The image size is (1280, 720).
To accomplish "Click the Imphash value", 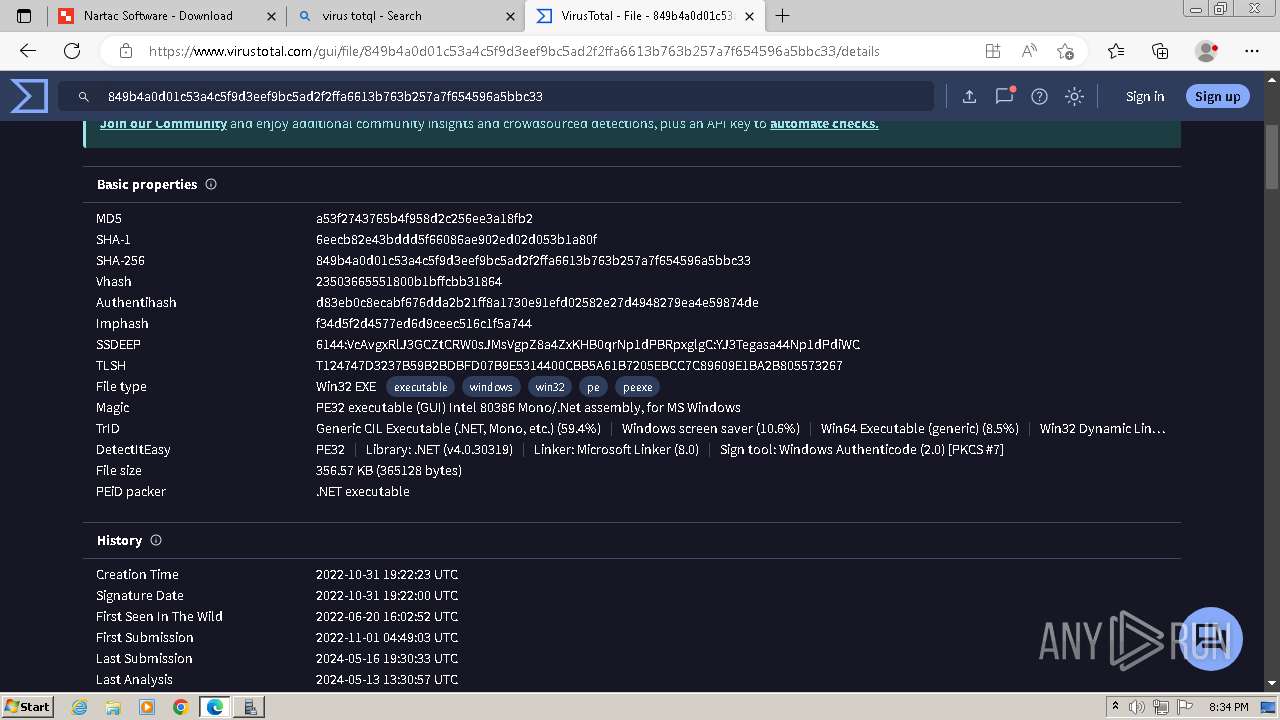I will (424, 323).
